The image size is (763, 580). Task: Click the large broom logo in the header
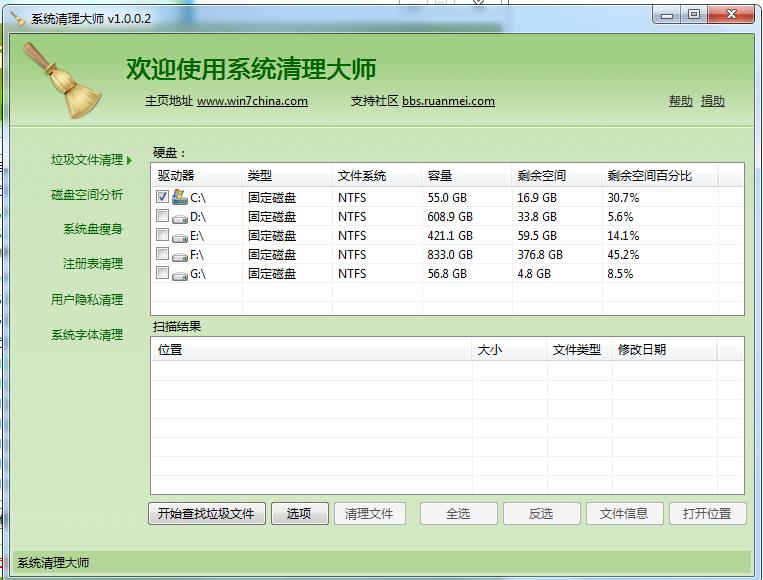[62, 80]
